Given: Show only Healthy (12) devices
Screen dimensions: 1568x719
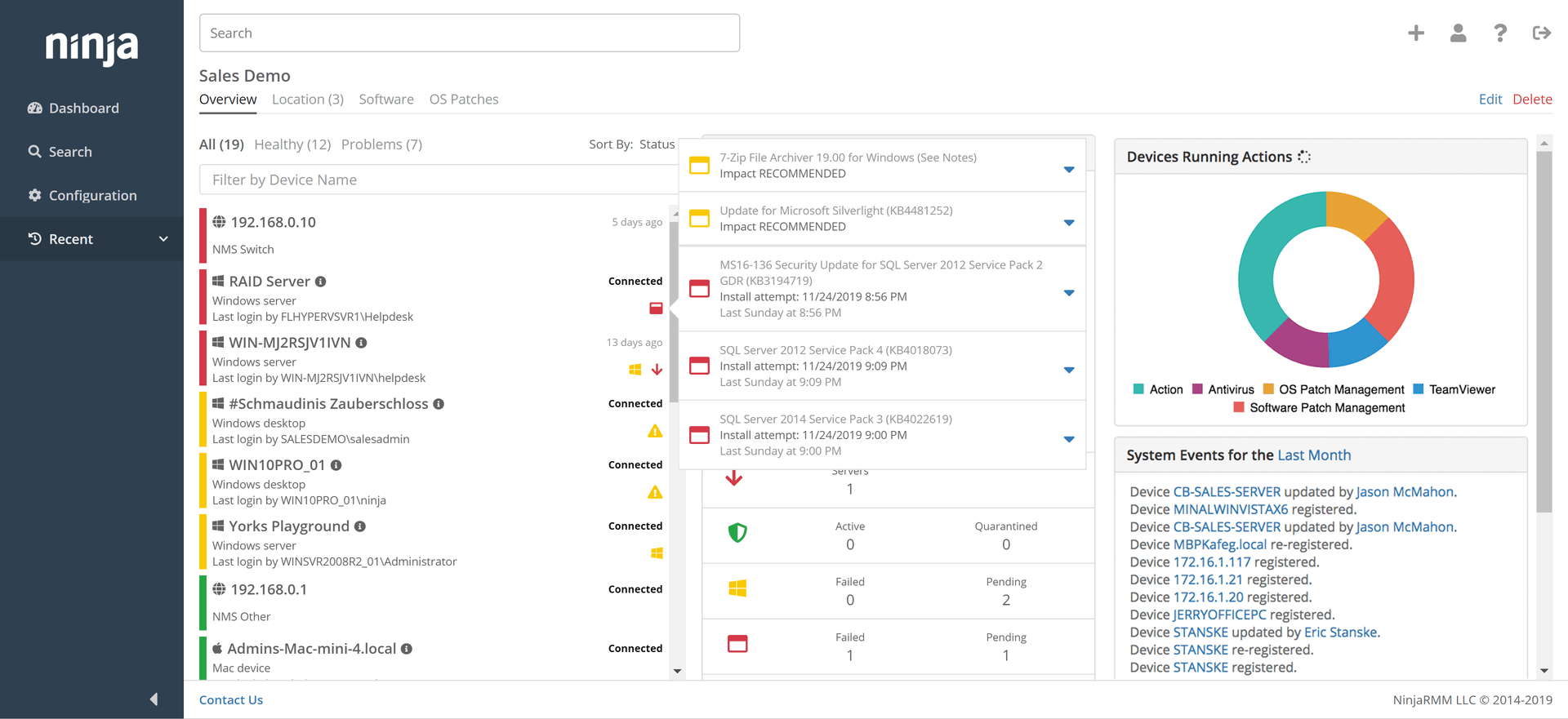Looking at the screenshot, I should click(292, 144).
